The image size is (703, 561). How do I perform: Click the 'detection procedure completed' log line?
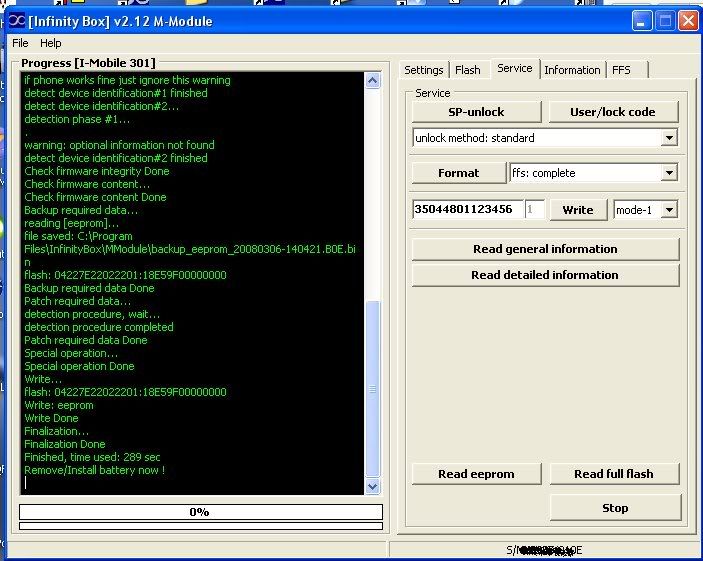(x=99, y=327)
